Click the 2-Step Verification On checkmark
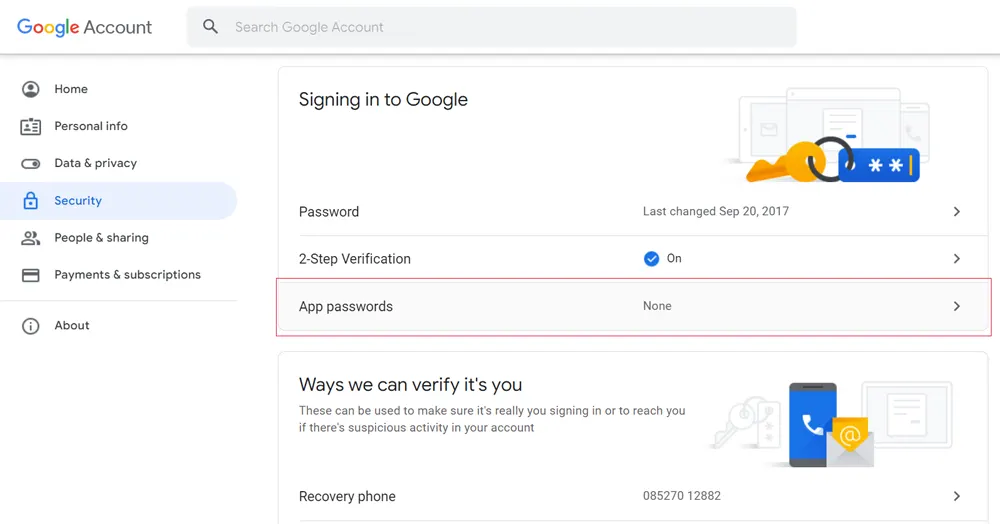 pyautogui.click(x=652, y=259)
